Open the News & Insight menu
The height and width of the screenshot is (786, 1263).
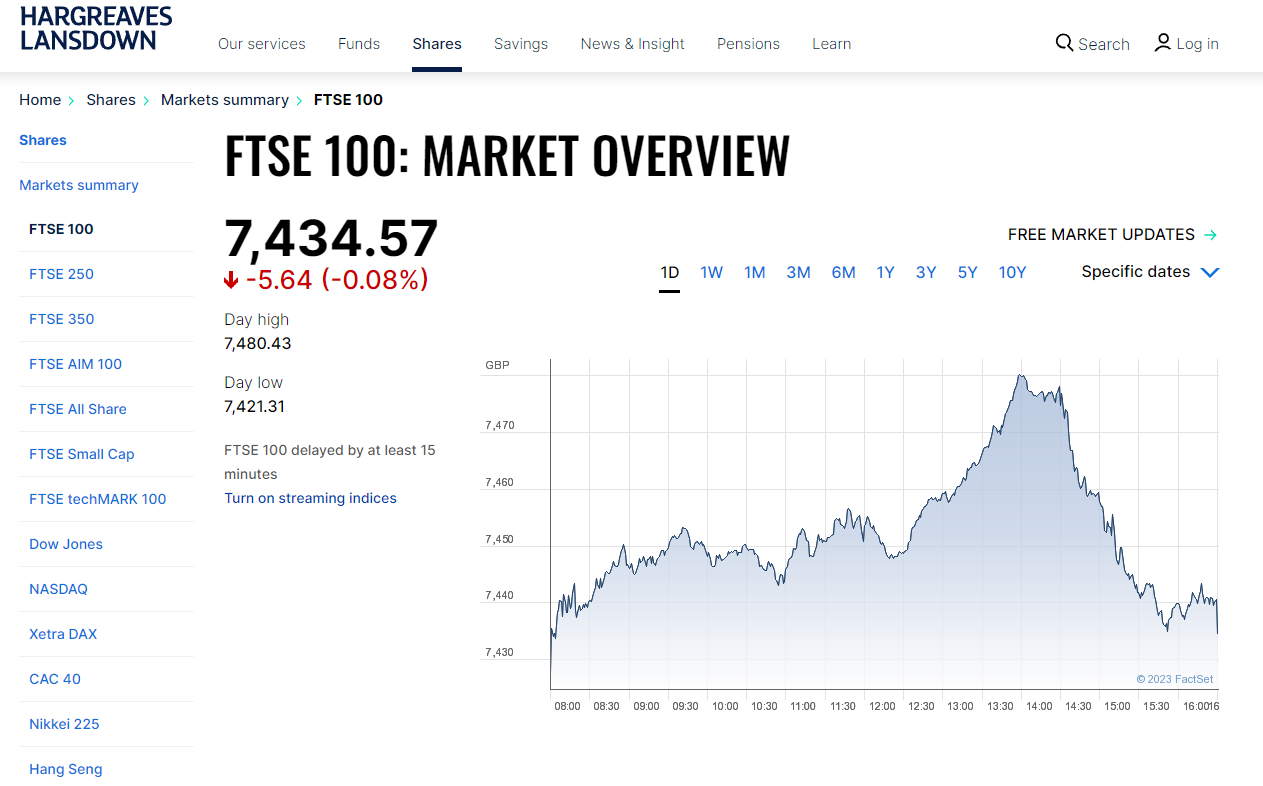(x=633, y=44)
